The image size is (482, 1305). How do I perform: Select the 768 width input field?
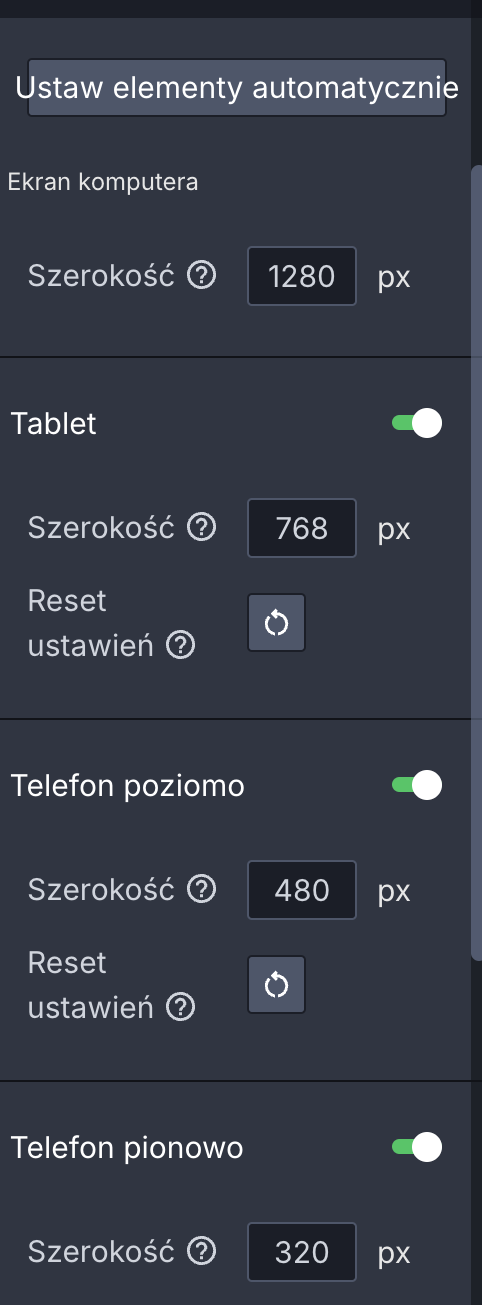tap(302, 528)
